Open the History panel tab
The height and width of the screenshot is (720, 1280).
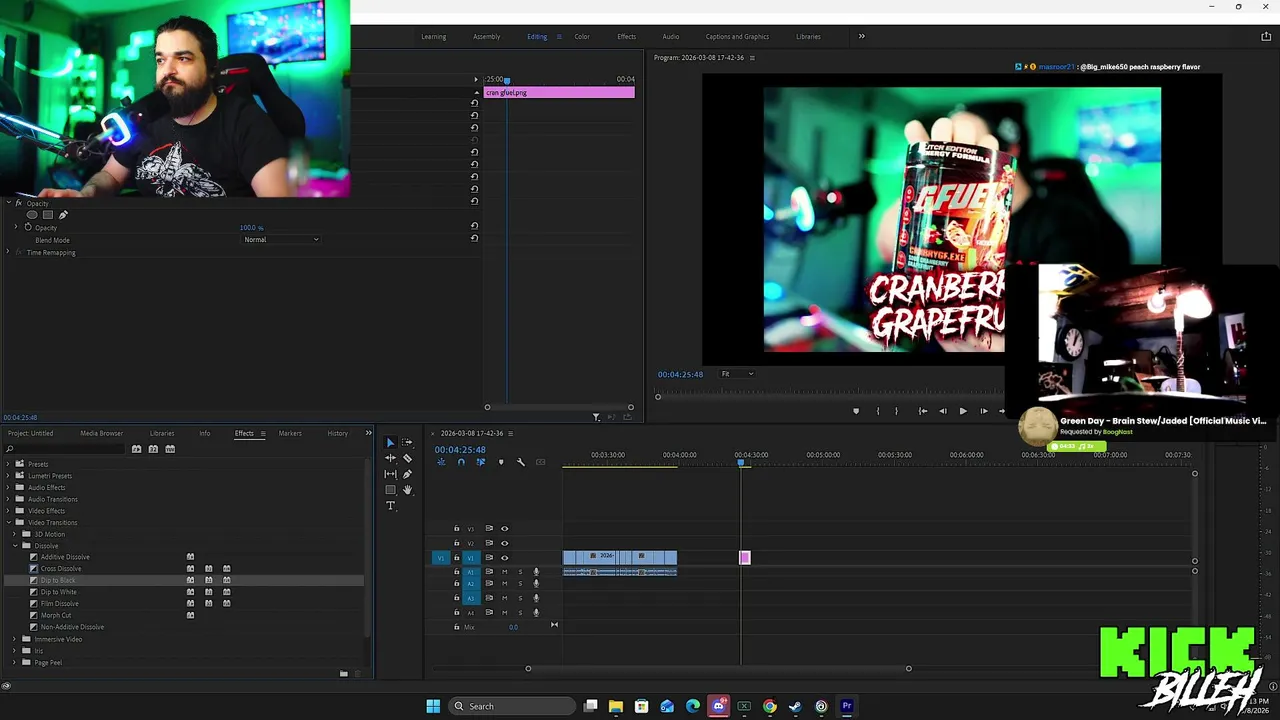[338, 434]
